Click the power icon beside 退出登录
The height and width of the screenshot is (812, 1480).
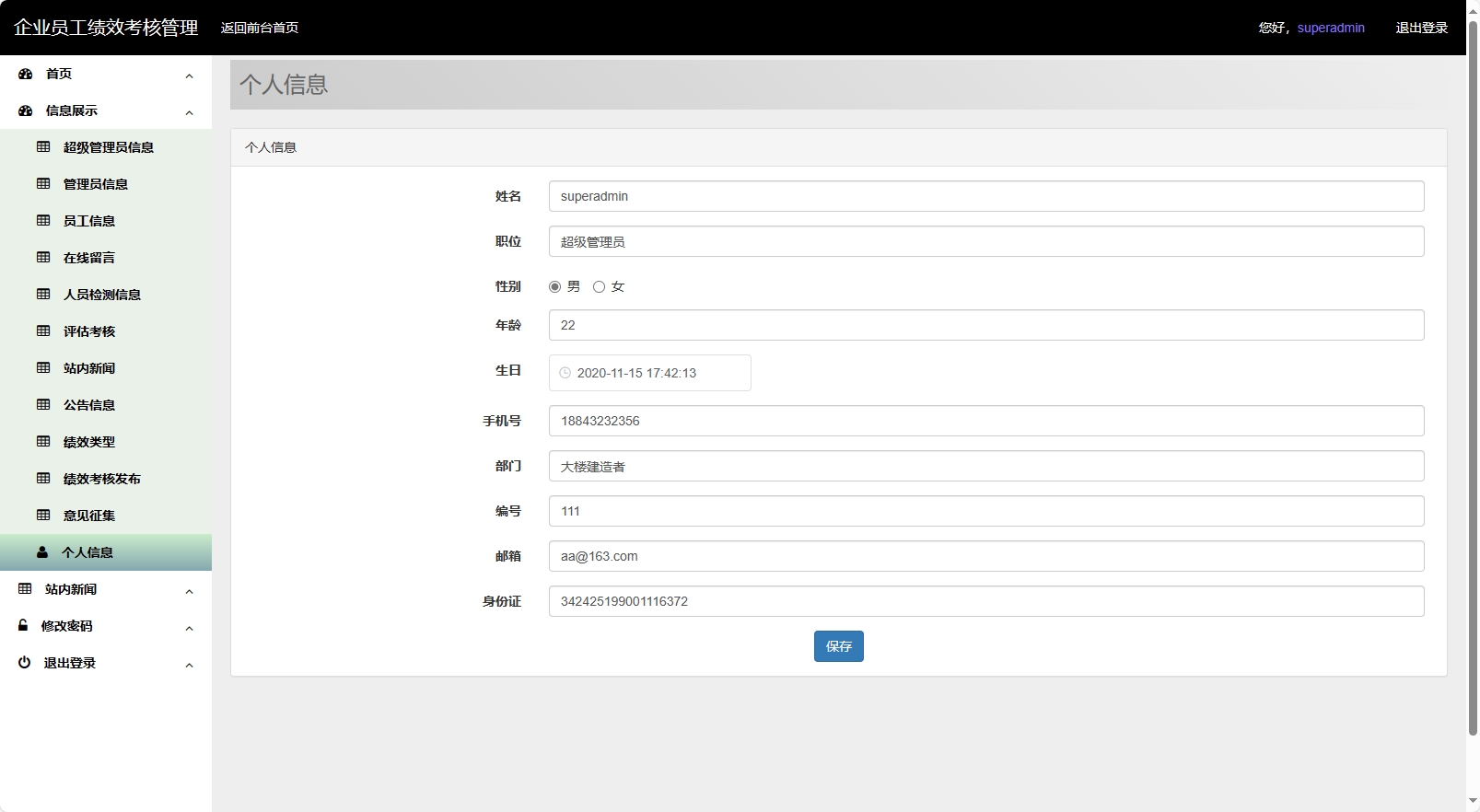[24, 662]
